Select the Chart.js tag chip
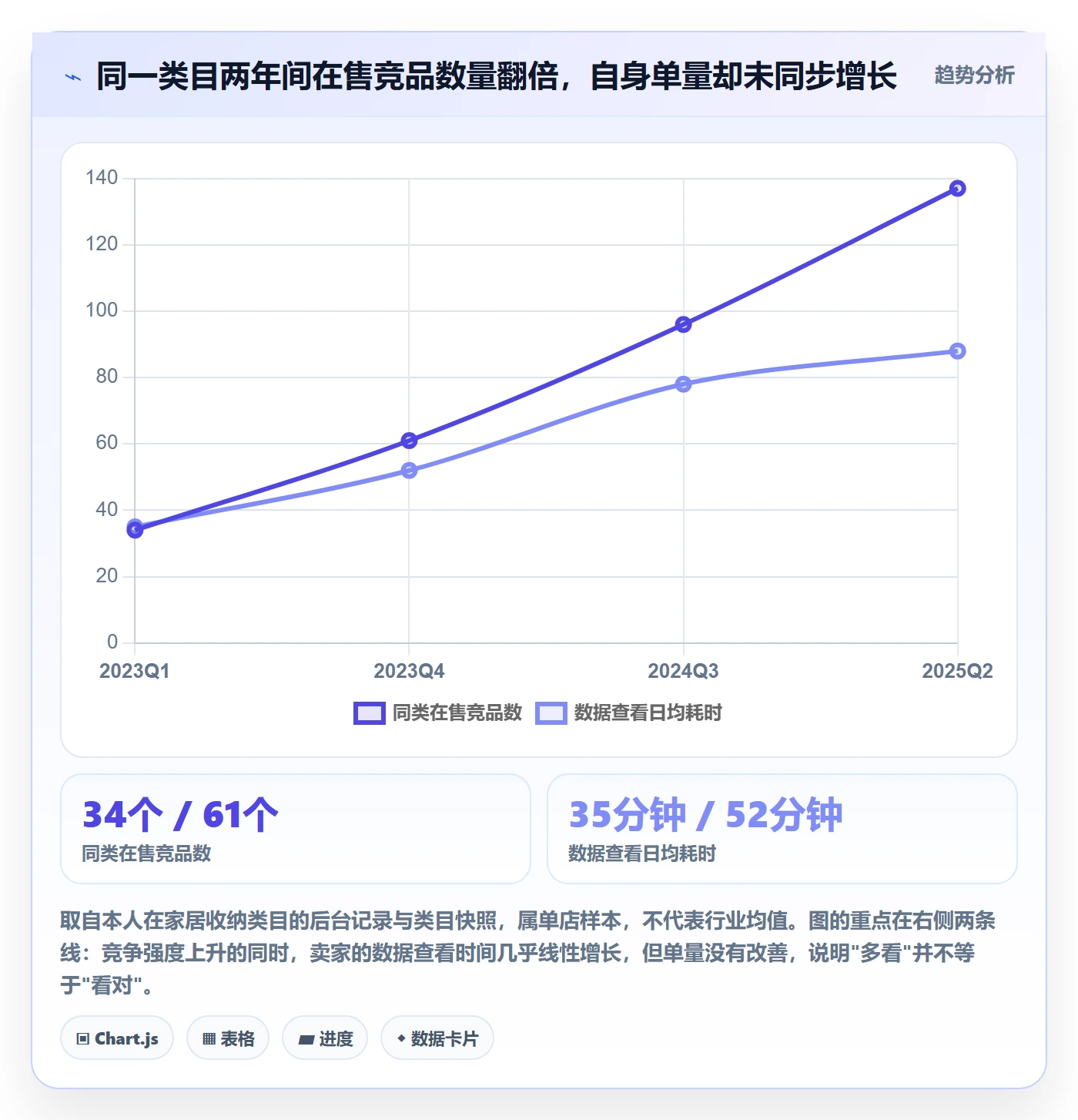 click(117, 1038)
